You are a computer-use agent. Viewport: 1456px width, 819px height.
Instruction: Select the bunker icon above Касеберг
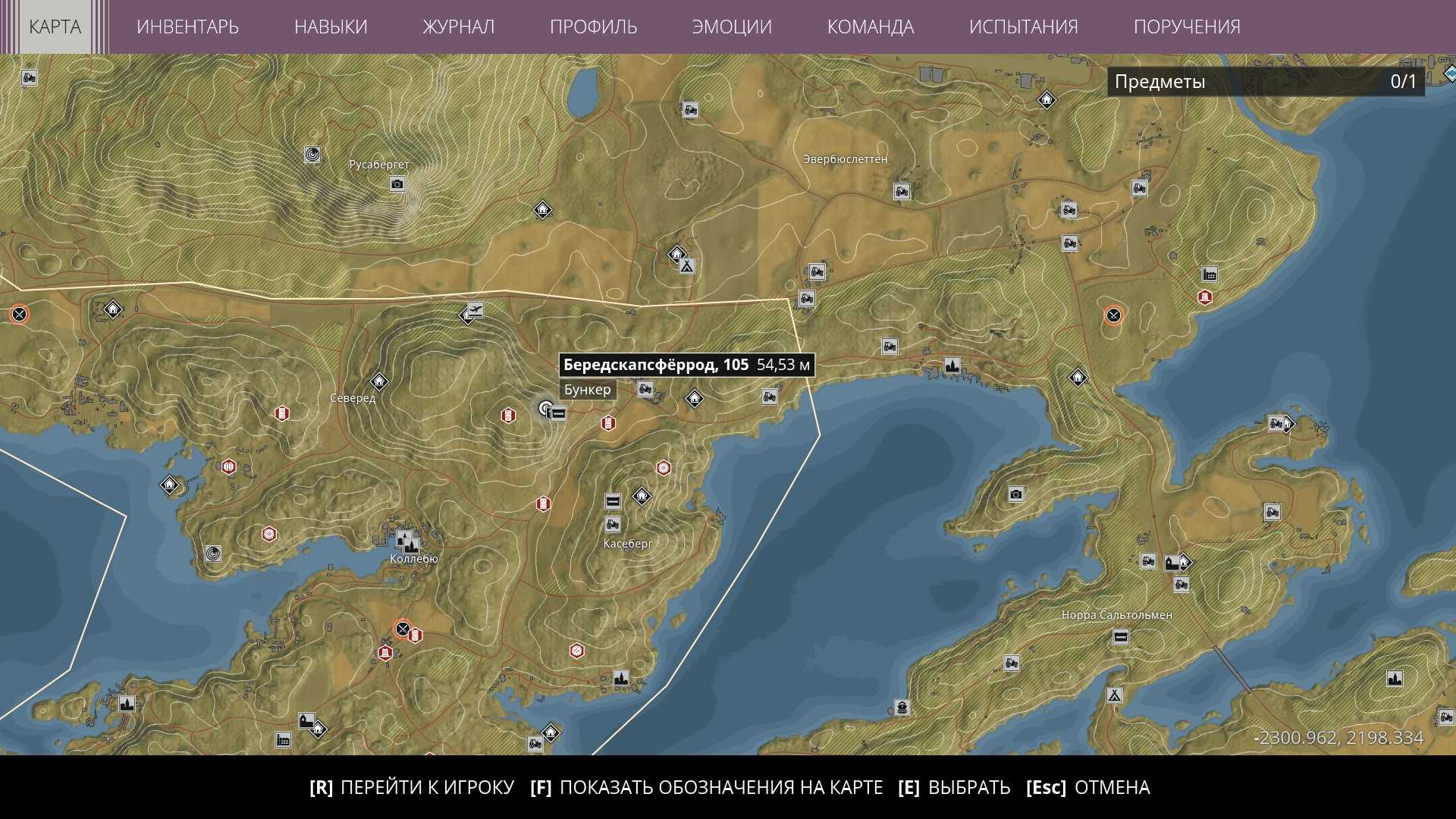(613, 501)
